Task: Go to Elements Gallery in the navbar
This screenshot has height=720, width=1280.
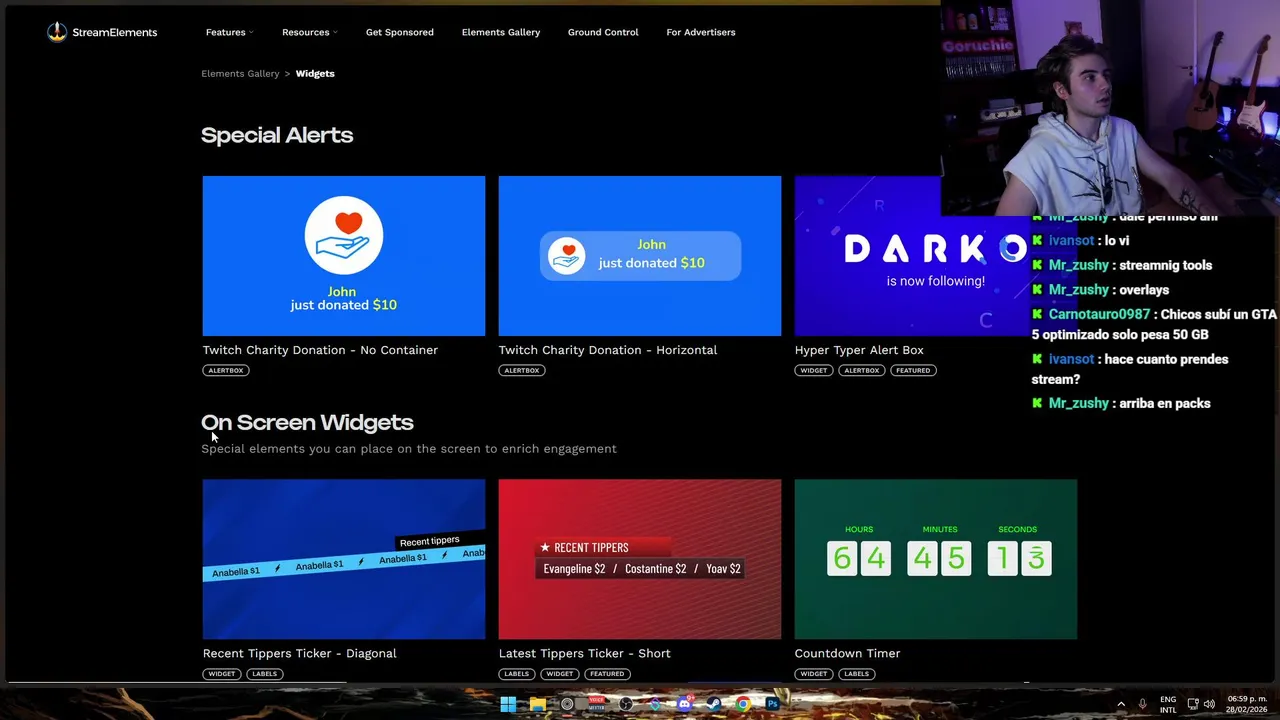Action: [x=501, y=32]
